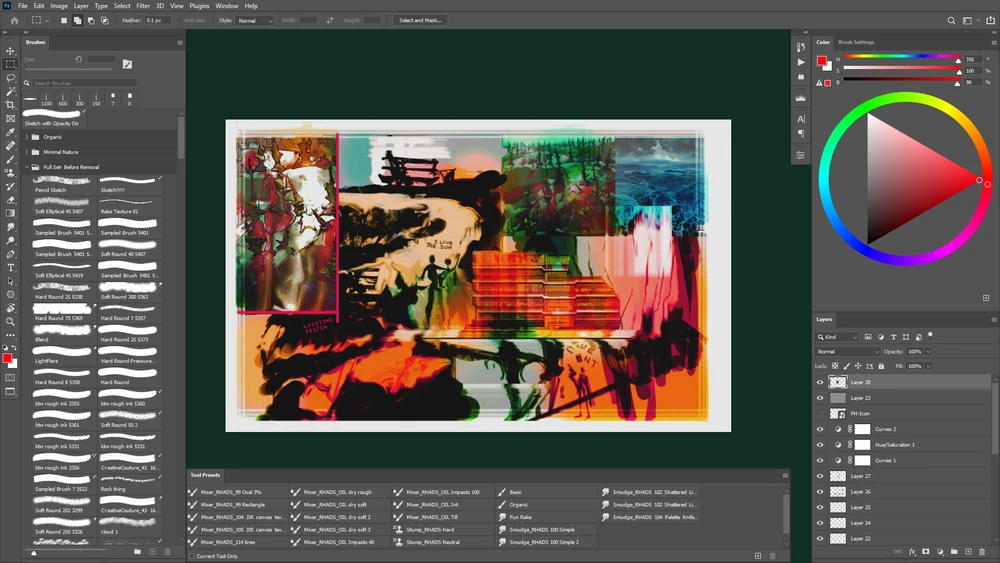
Task: Select the Type tool
Action: (x=10, y=268)
